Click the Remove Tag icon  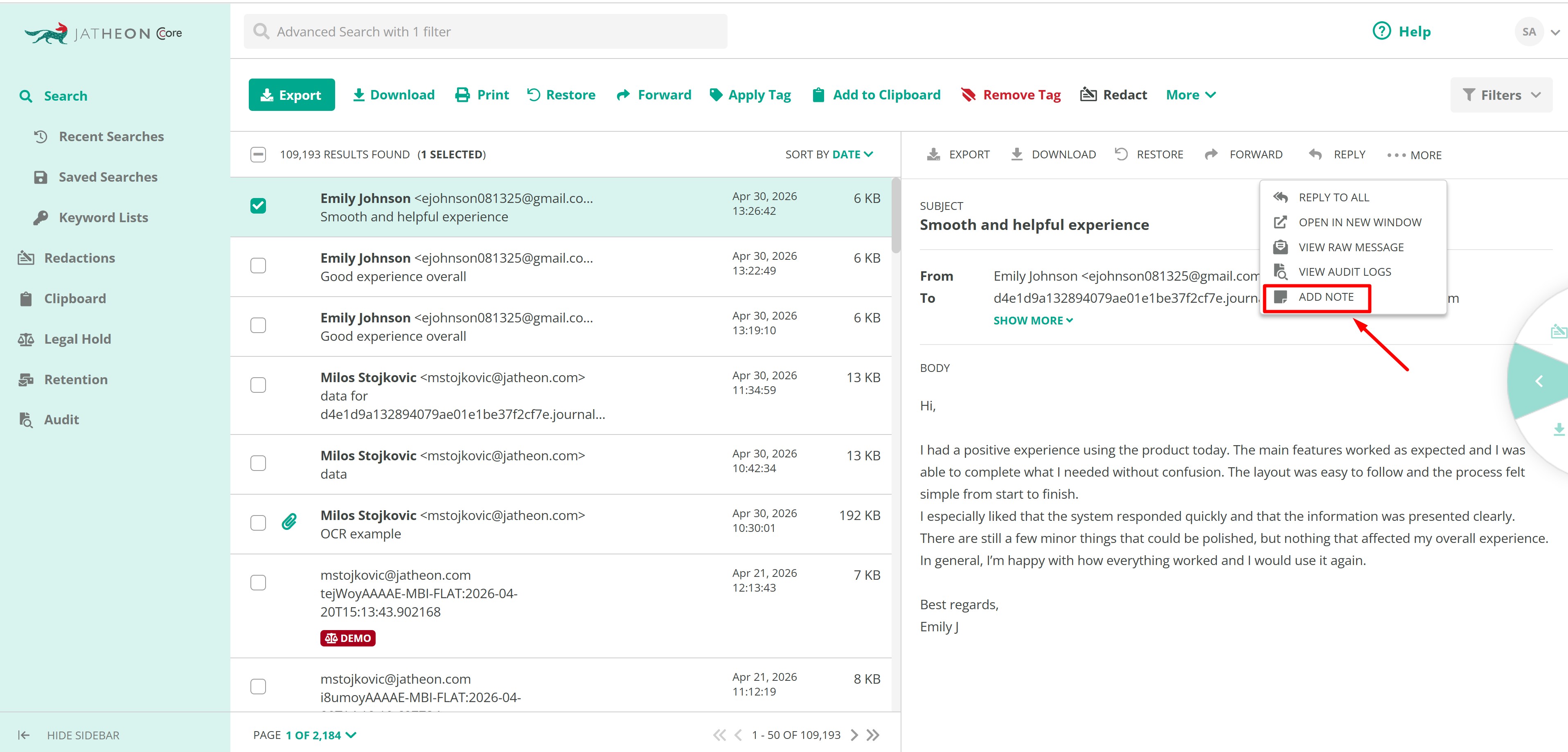coord(969,95)
